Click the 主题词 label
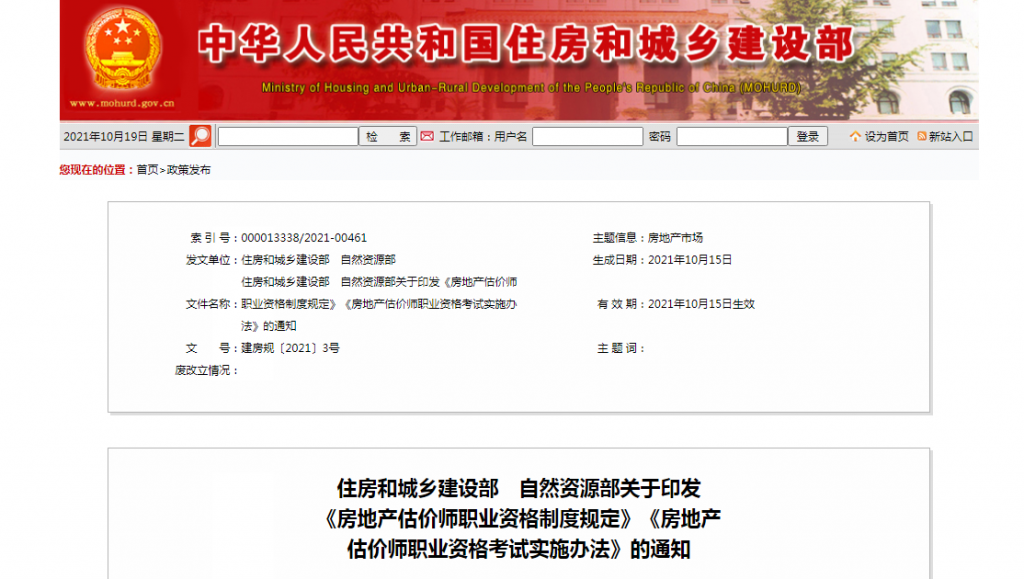This screenshot has height=579, width=1024. click(x=620, y=348)
